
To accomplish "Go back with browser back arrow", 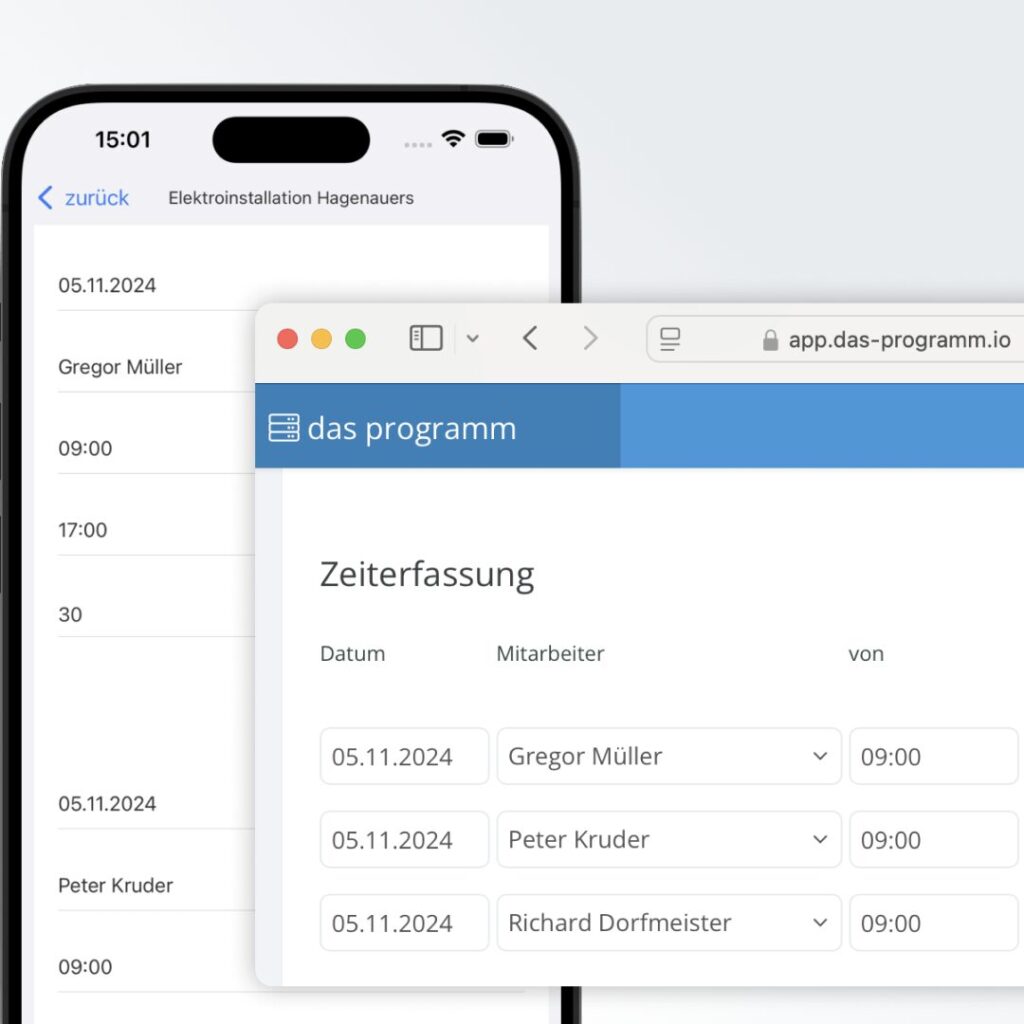I will (530, 338).
